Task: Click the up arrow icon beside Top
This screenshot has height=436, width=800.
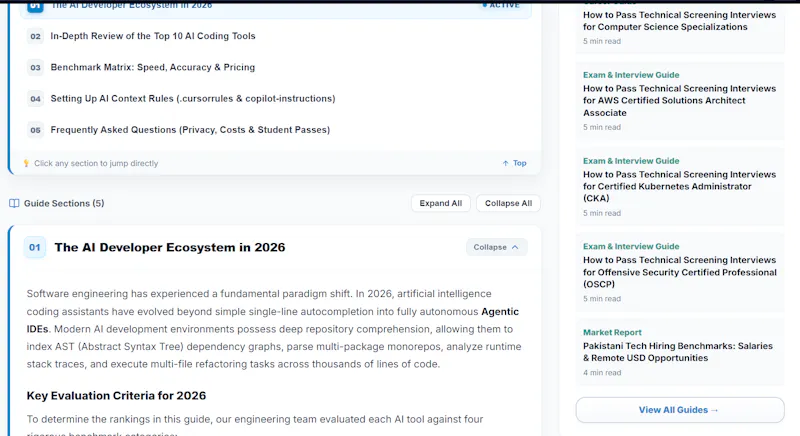Action: point(505,163)
